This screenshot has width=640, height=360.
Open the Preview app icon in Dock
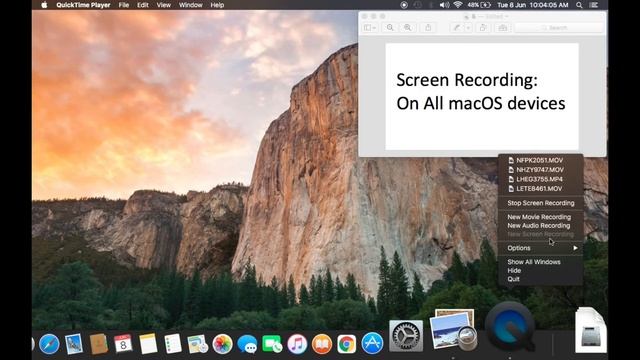tap(453, 330)
